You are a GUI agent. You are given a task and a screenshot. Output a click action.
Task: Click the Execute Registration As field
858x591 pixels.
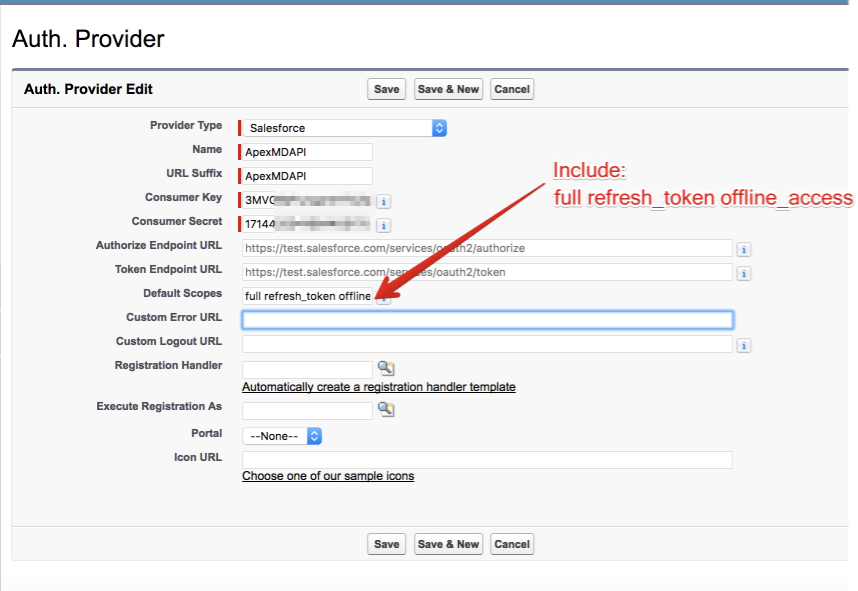click(x=308, y=410)
